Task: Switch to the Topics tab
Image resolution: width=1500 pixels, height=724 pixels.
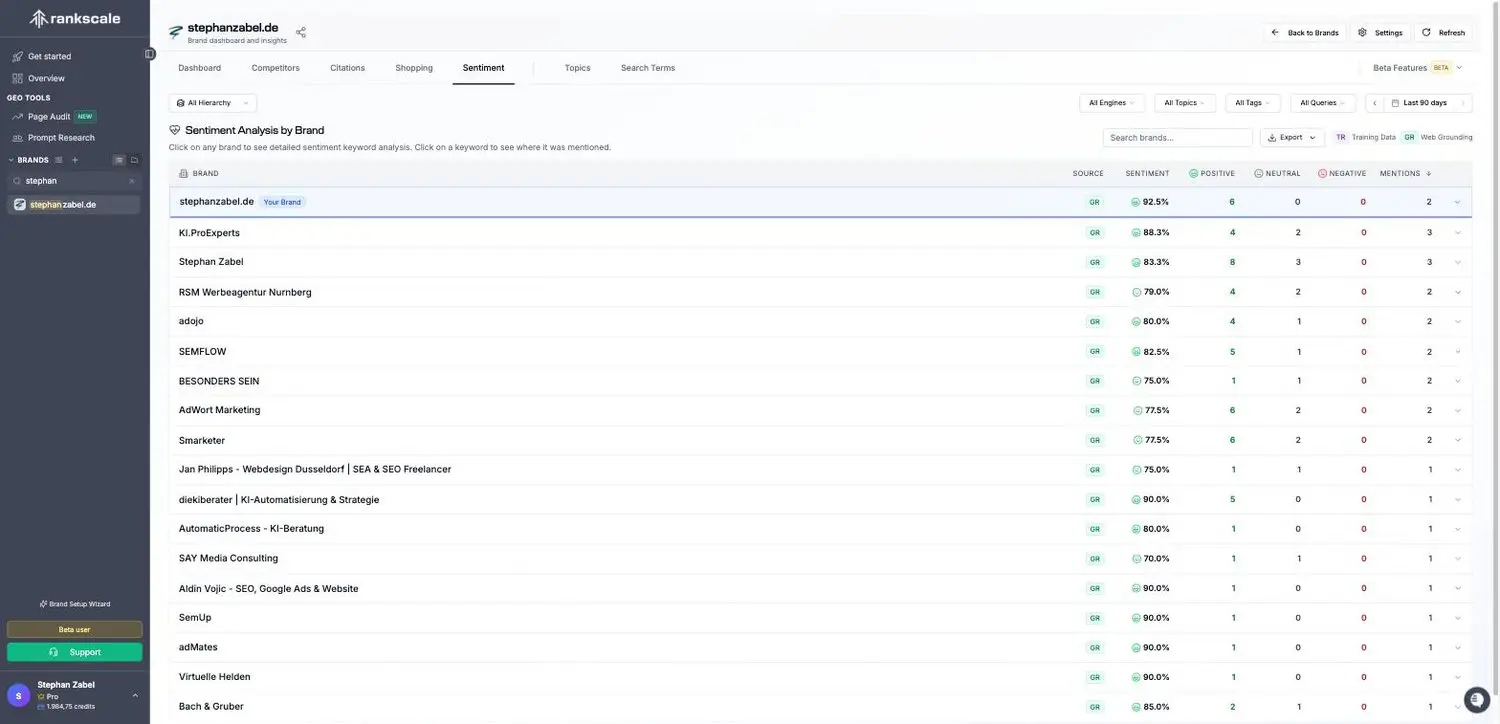Action: click(577, 68)
